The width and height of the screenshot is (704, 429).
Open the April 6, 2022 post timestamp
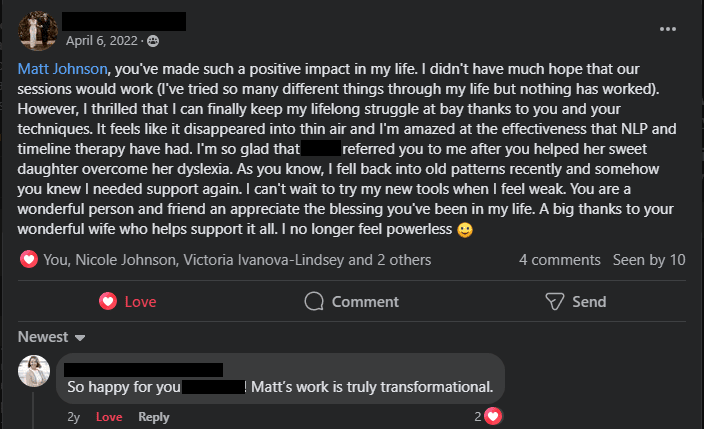[103, 41]
